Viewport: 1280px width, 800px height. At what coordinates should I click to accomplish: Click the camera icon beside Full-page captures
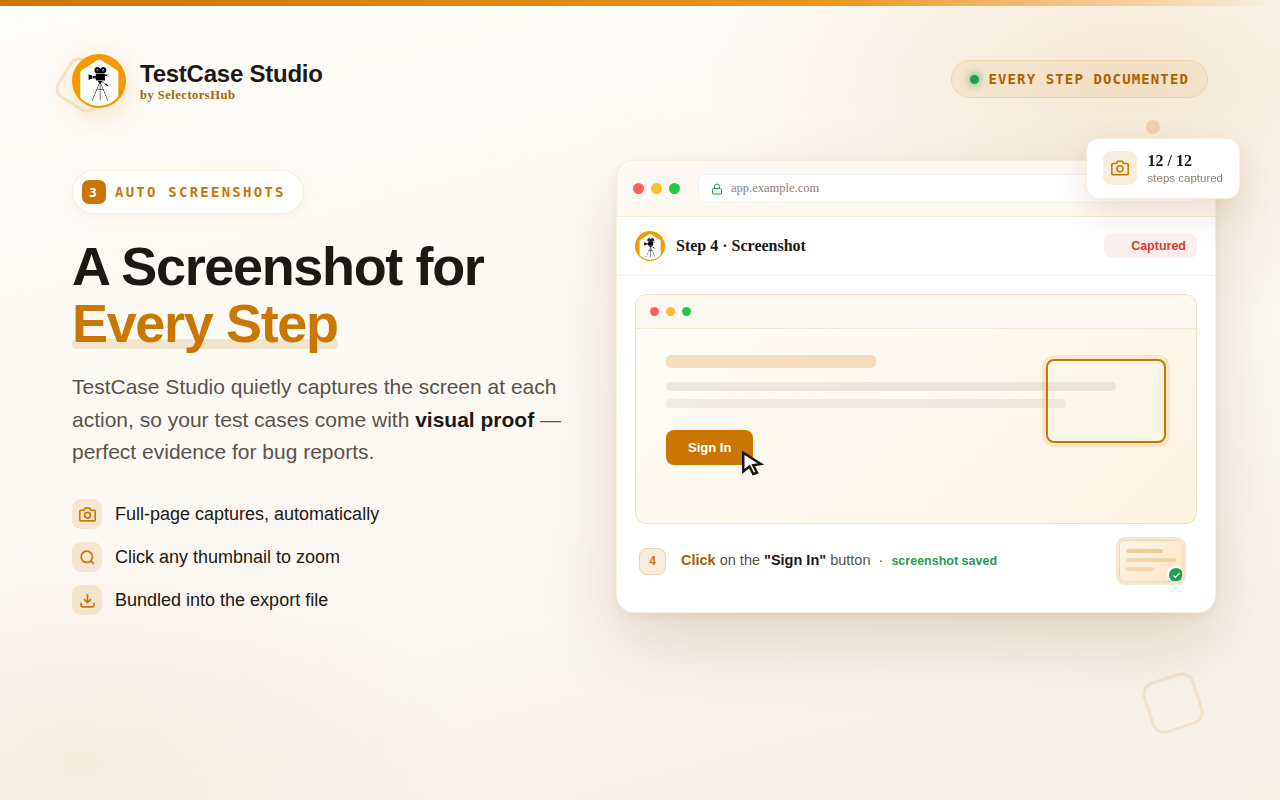pos(87,514)
